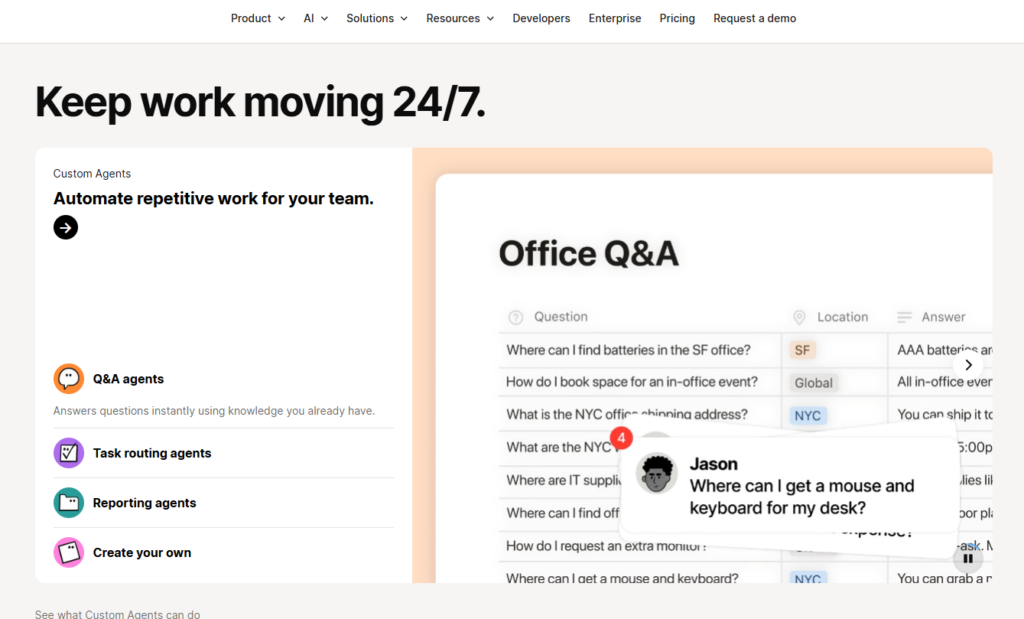Click the NYC tag in shipping address row
Screen dimensions: 1024x619
[808, 416]
